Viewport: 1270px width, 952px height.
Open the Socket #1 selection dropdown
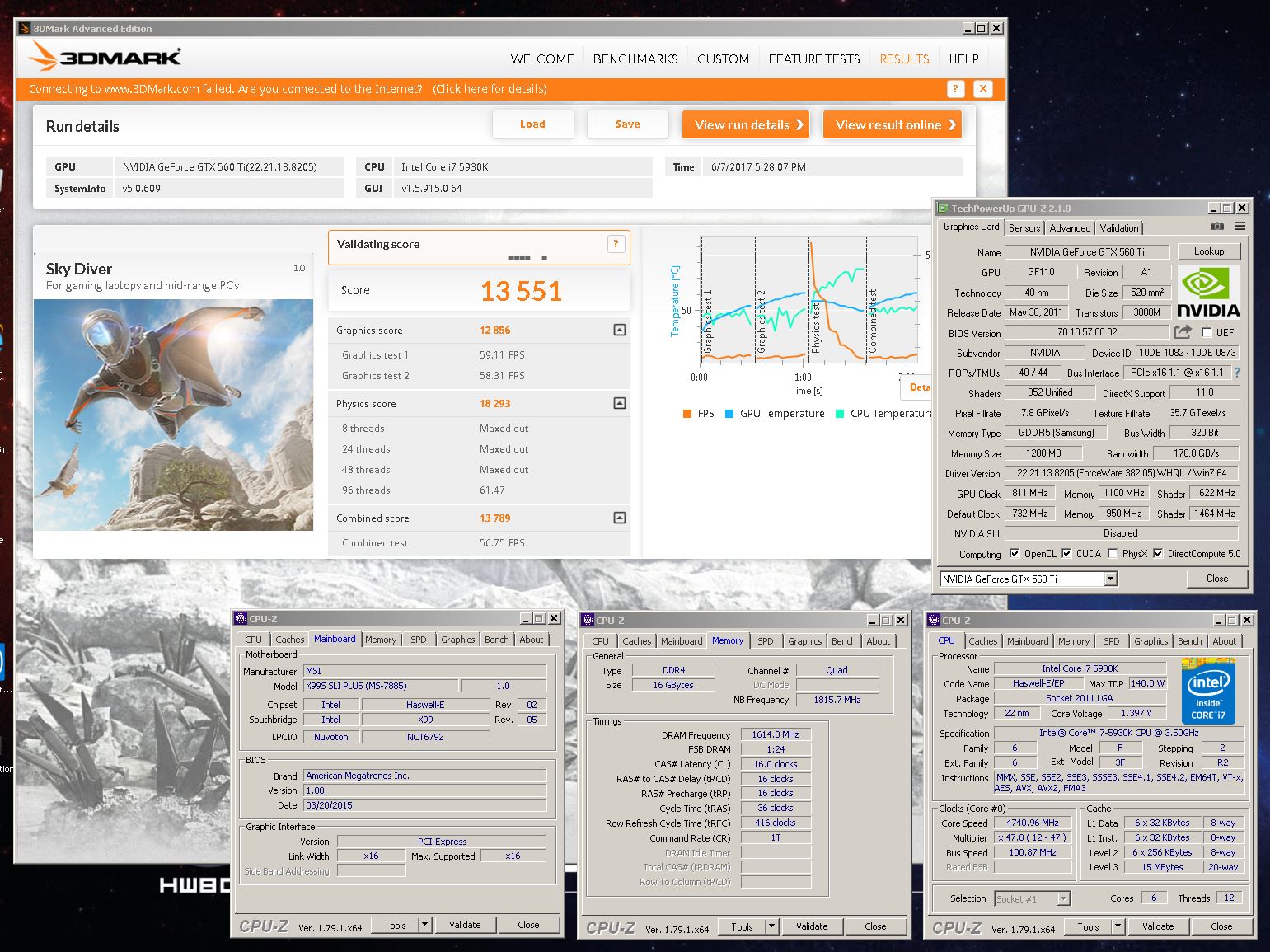coord(1063,898)
